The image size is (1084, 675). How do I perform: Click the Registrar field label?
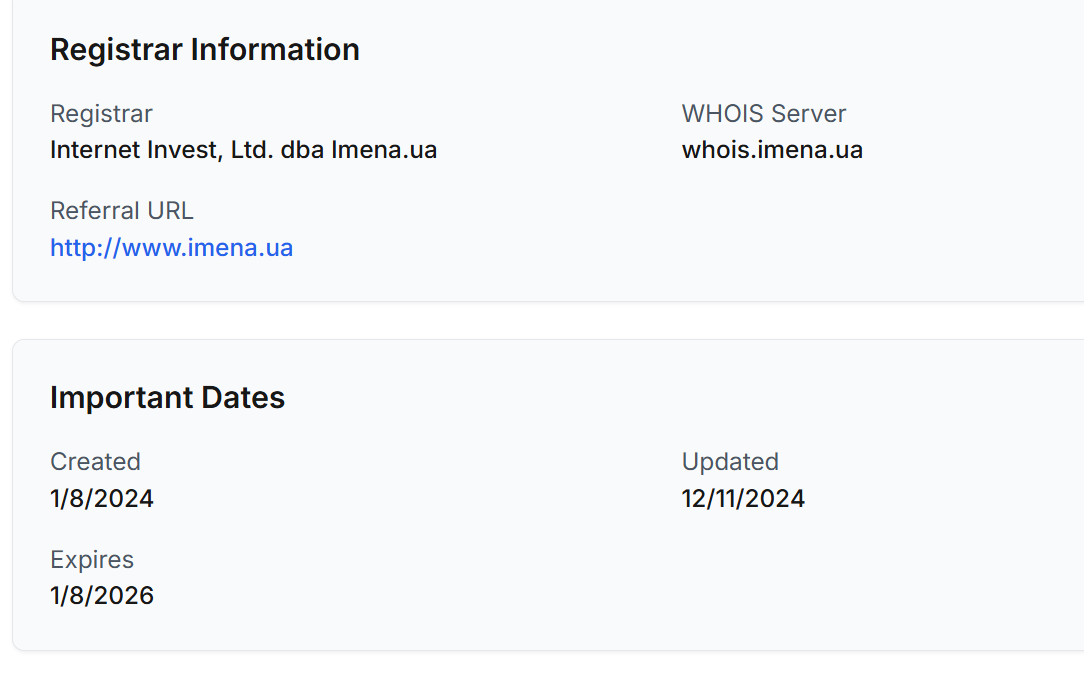[101, 114]
